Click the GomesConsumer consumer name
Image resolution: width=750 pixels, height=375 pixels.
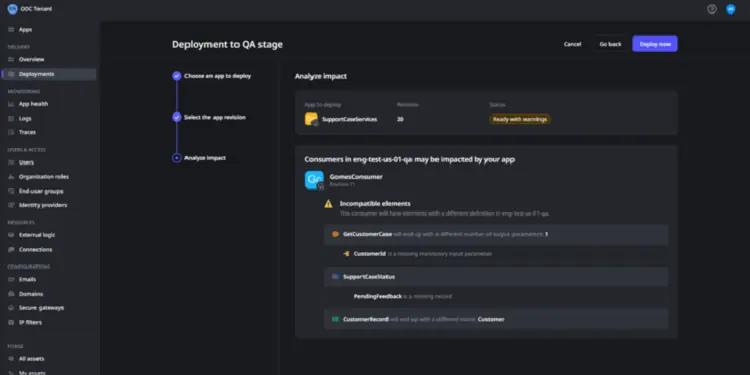(x=356, y=176)
